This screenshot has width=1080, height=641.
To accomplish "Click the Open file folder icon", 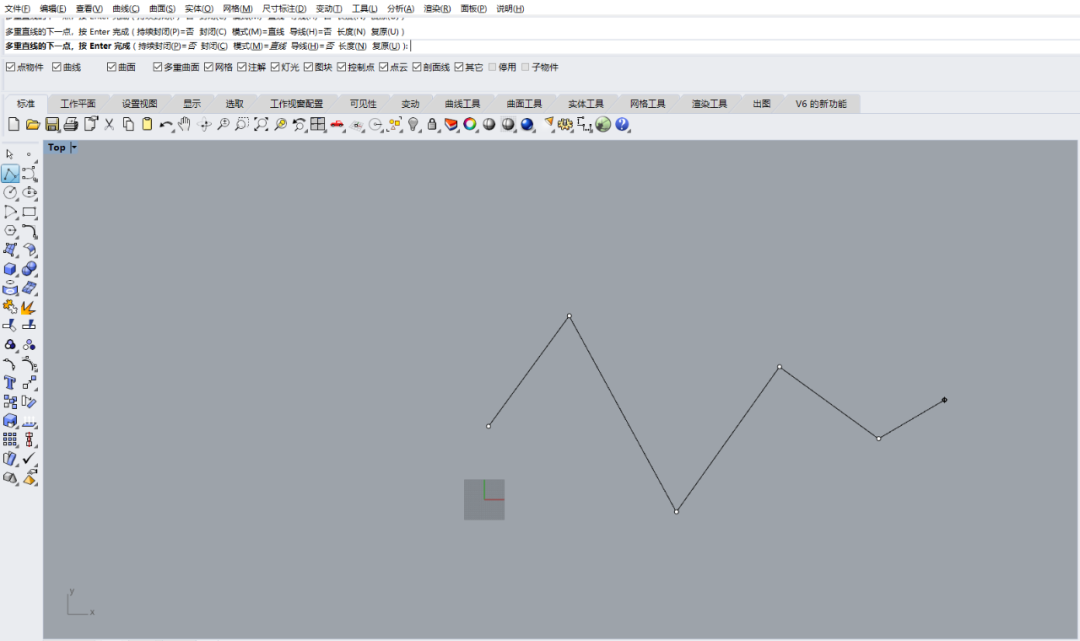I will [x=32, y=124].
